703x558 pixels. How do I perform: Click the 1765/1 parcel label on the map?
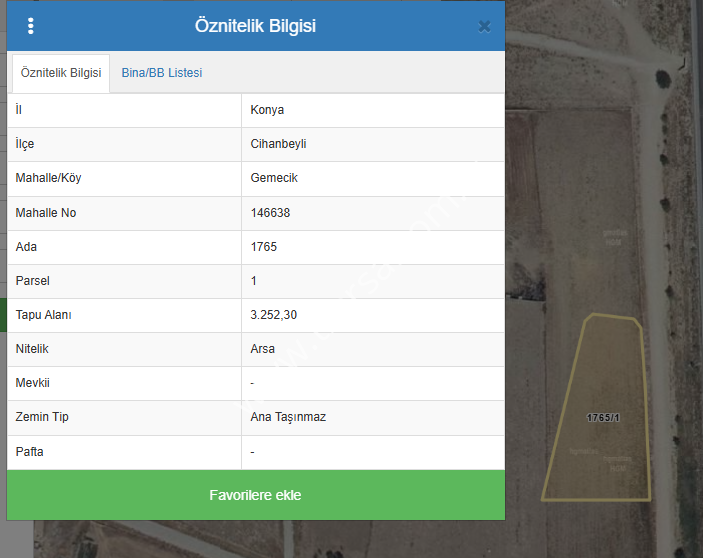pos(603,417)
